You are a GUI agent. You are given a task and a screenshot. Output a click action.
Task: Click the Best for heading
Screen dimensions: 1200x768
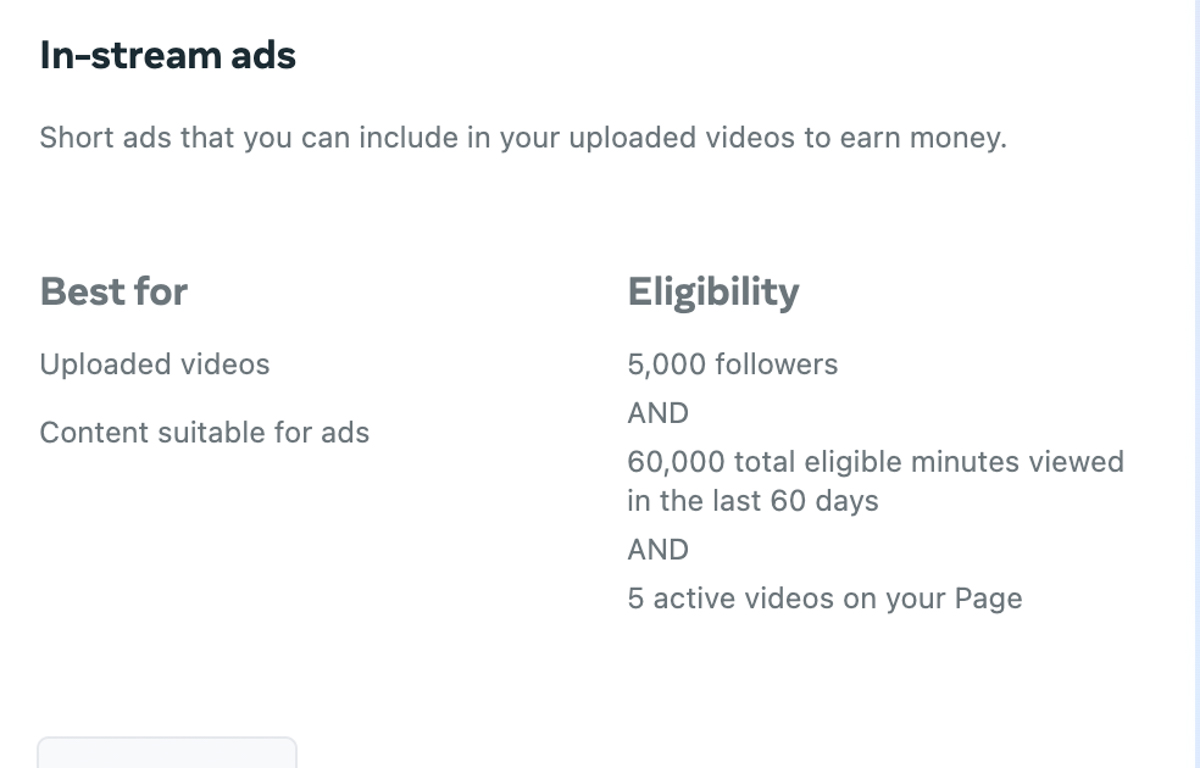(114, 292)
